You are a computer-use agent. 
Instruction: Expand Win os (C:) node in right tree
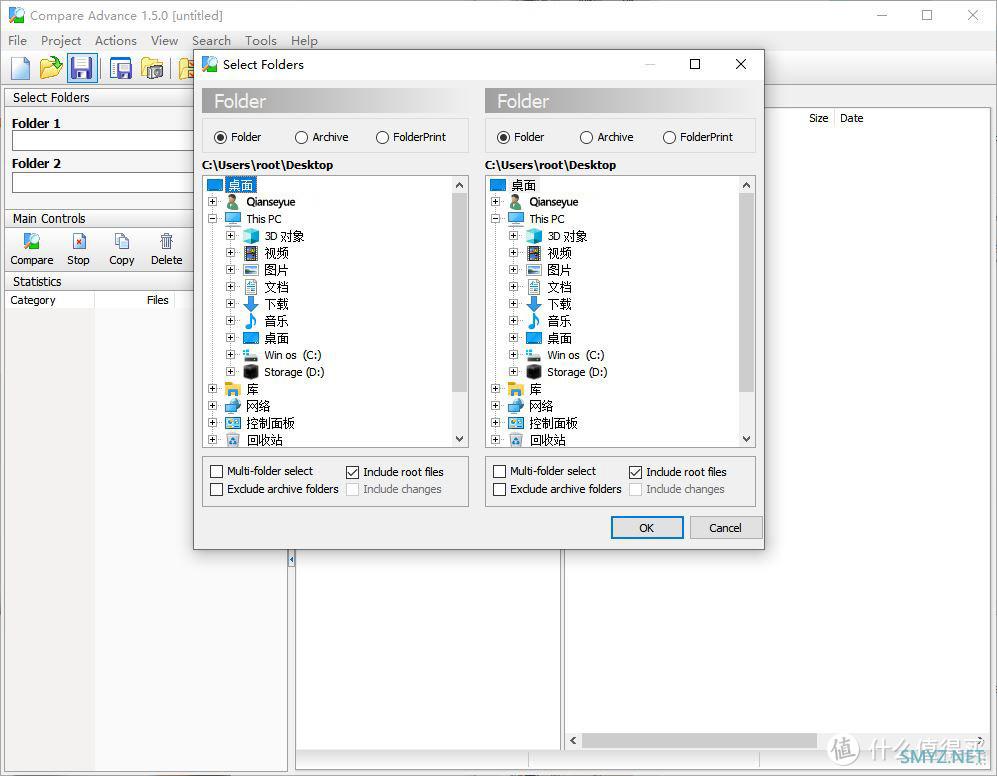coord(513,355)
